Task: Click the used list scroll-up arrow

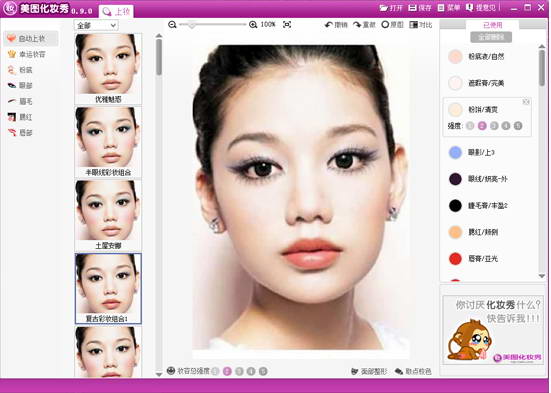Action: pyautogui.click(x=542, y=46)
